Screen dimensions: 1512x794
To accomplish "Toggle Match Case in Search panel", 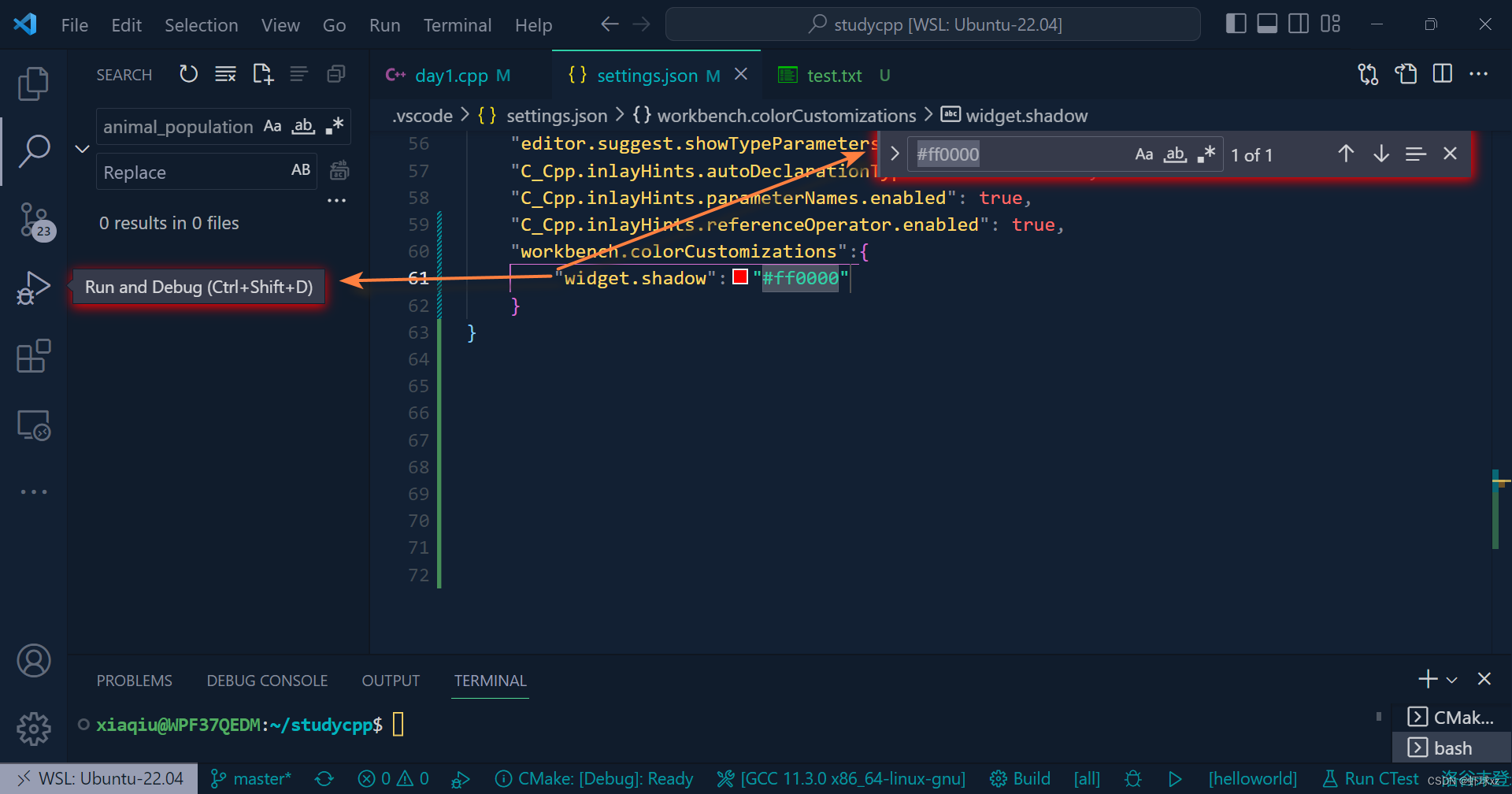I will click(272, 126).
